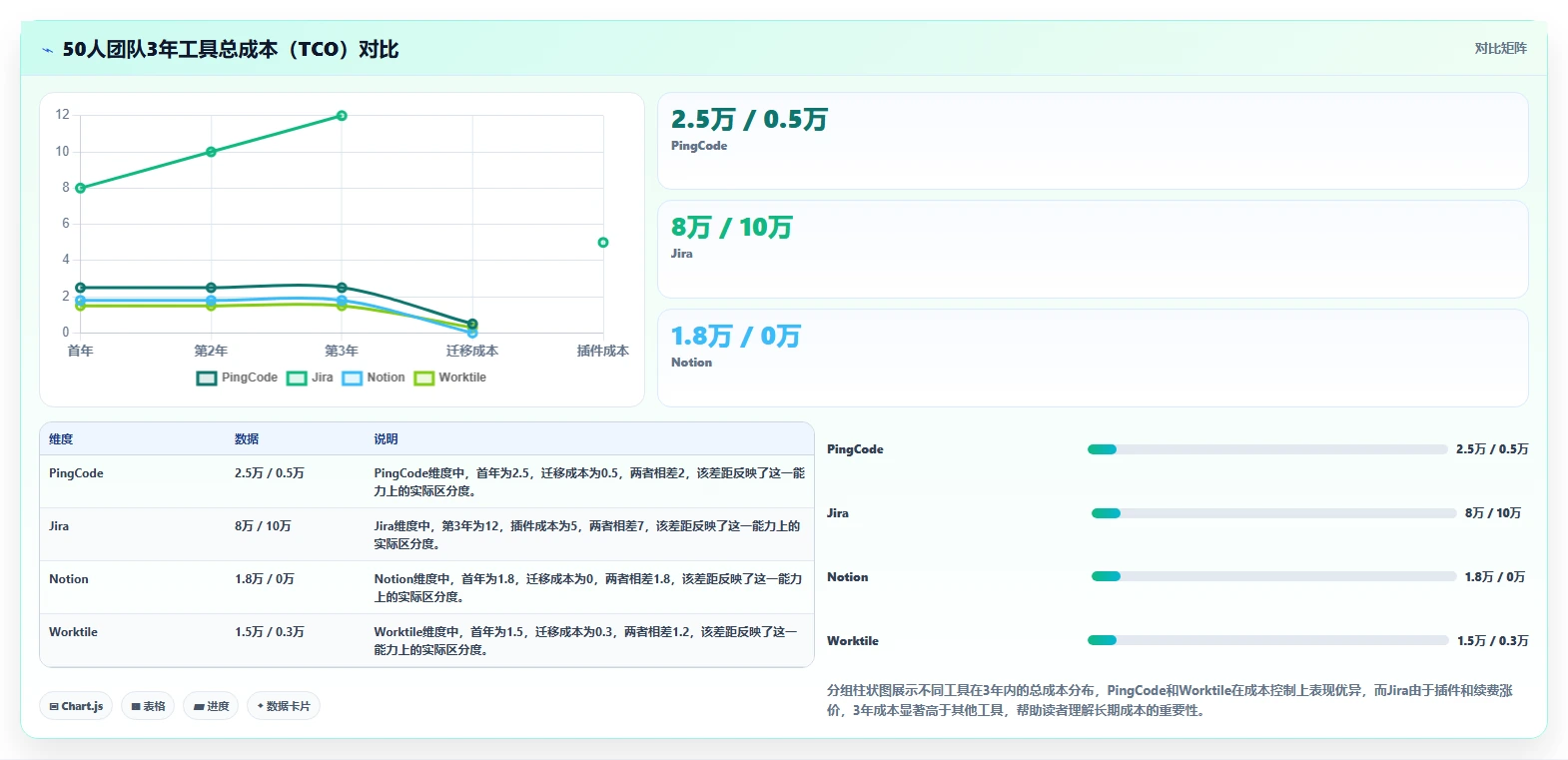Click table value 1.5万 / 0.3万

(270, 632)
